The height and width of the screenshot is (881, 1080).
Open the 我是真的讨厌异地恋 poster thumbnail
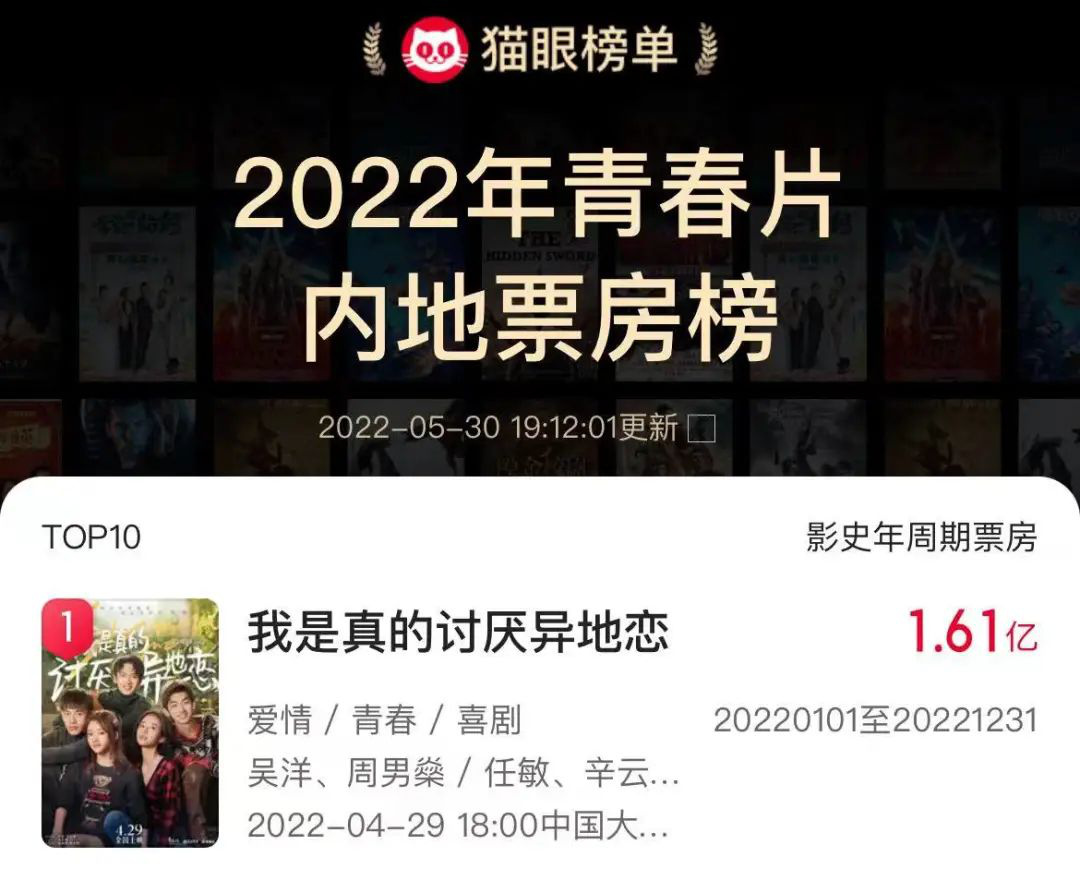(x=130, y=723)
